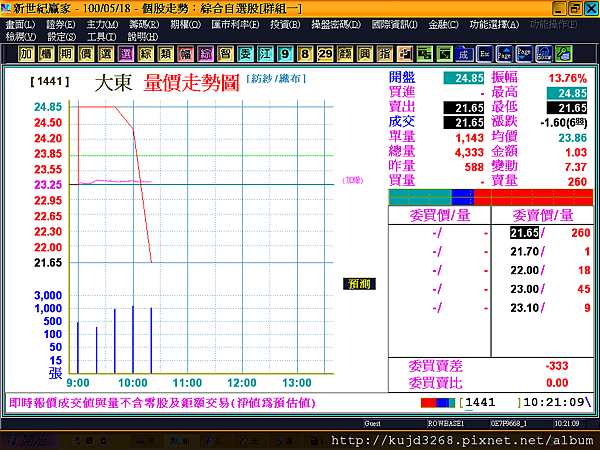Viewport: 600px width, 450px height.
Task: Open the 畫面(L) menu
Action: tap(20, 24)
